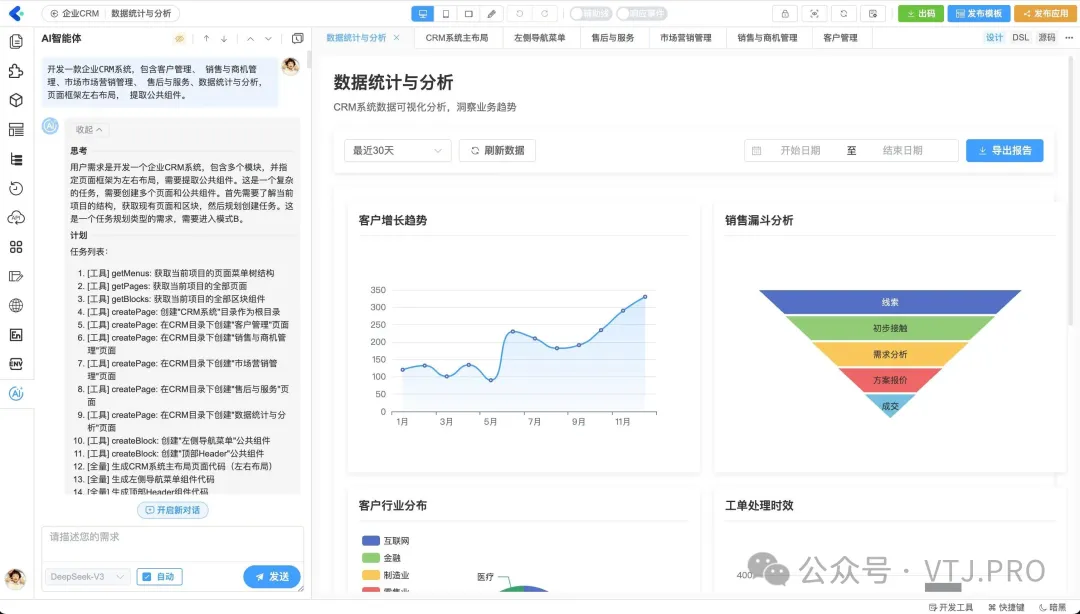
Task: Open the cube components icon in left sidebar
Action: click(x=16, y=100)
